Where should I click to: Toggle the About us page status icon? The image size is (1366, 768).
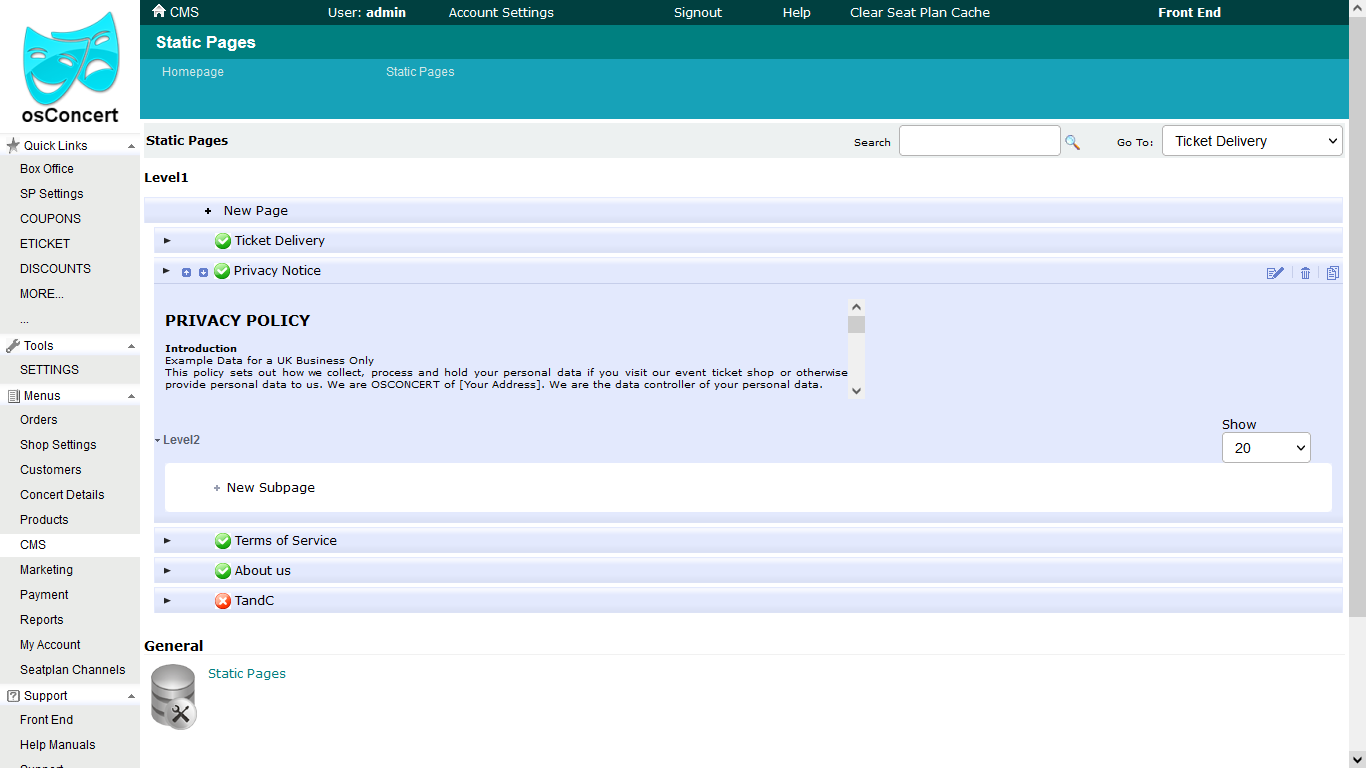pos(223,571)
